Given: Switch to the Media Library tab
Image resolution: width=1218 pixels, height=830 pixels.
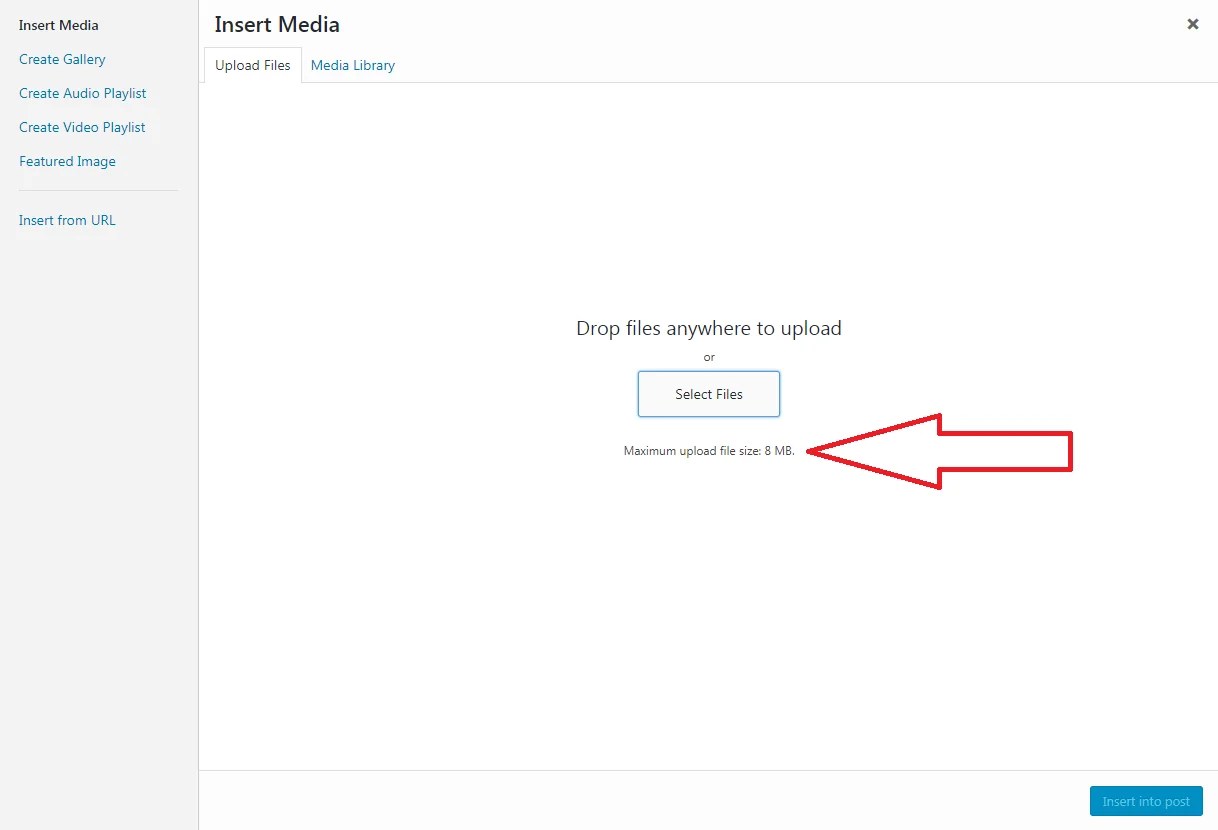Looking at the screenshot, I should 352,65.
